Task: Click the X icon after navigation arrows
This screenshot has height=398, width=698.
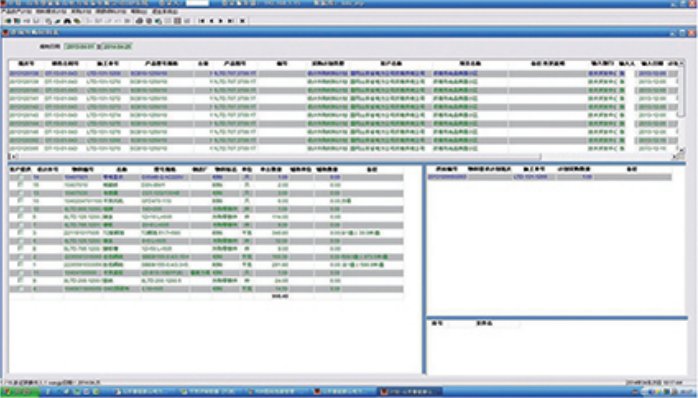Action: coord(243,21)
